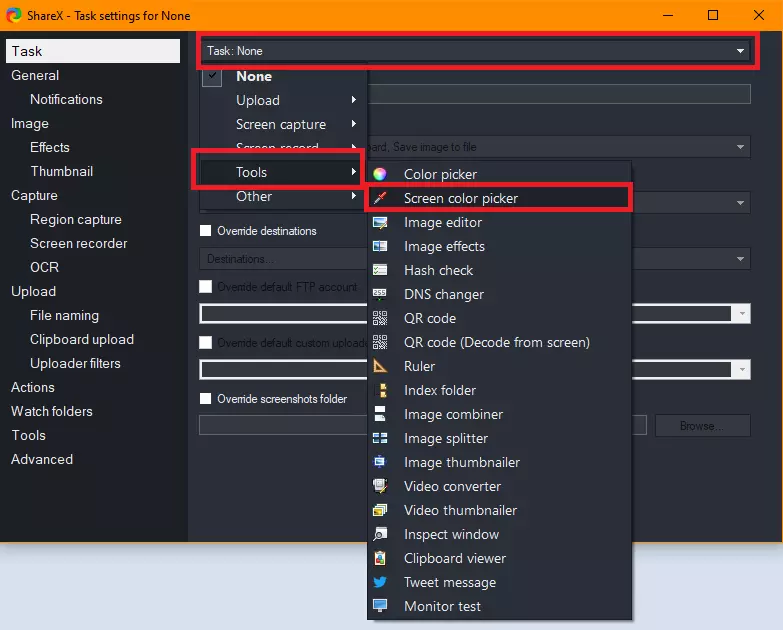Click the Browse button
Screen dimensions: 783x630
[703, 426]
